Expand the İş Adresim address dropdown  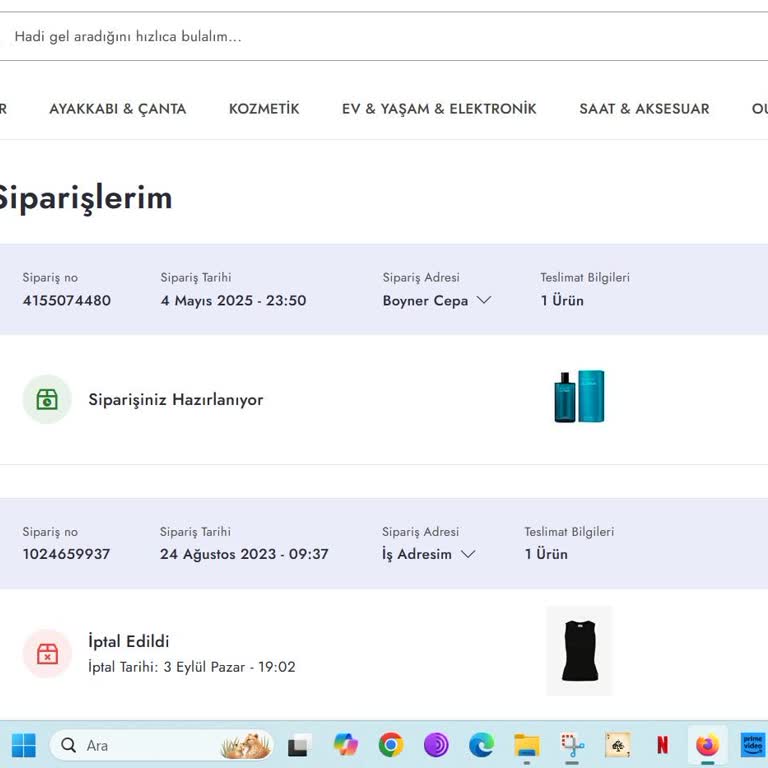click(x=428, y=554)
